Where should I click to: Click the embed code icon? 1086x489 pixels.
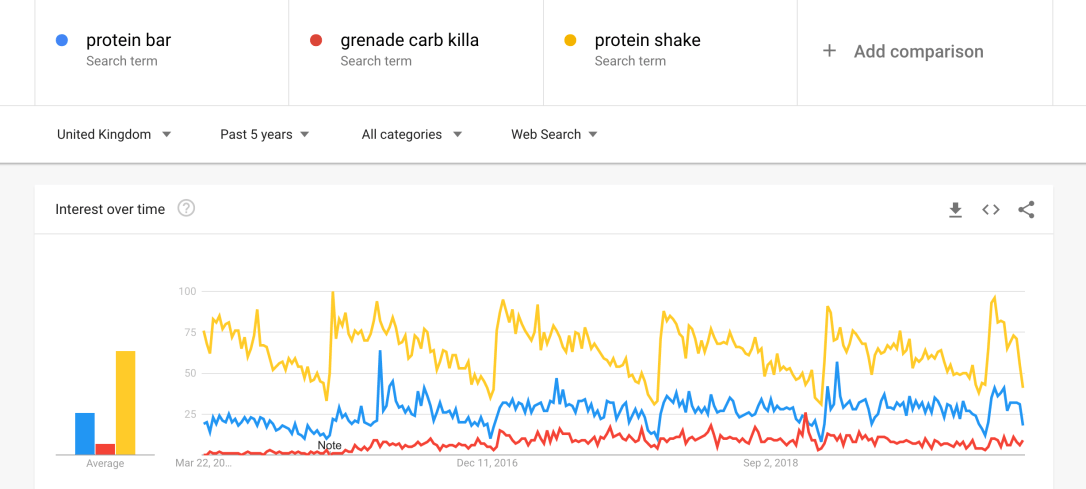[x=990, y=210]
